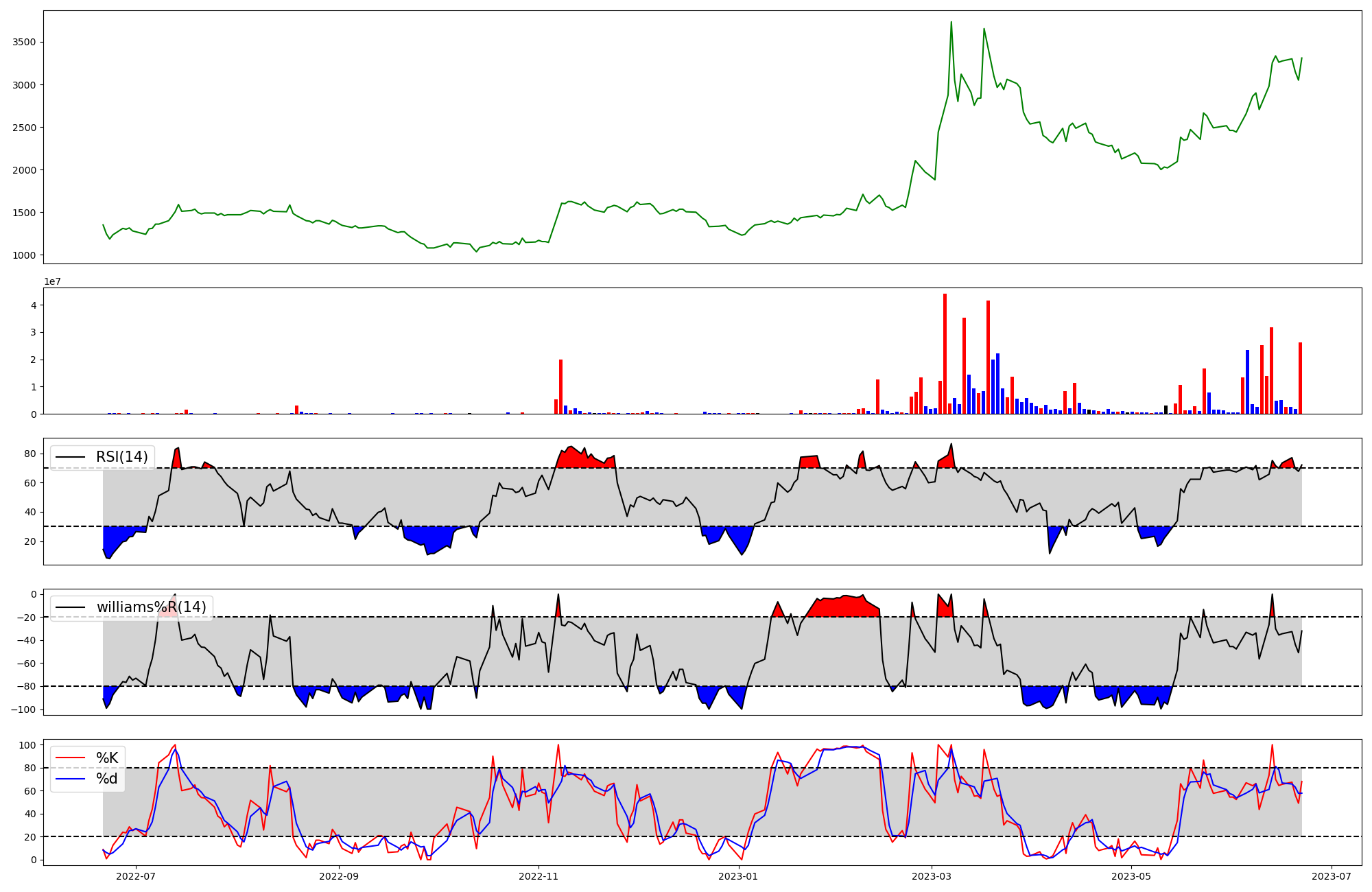
Task: Click the highest peak of green price line
Action: (951, 23)
